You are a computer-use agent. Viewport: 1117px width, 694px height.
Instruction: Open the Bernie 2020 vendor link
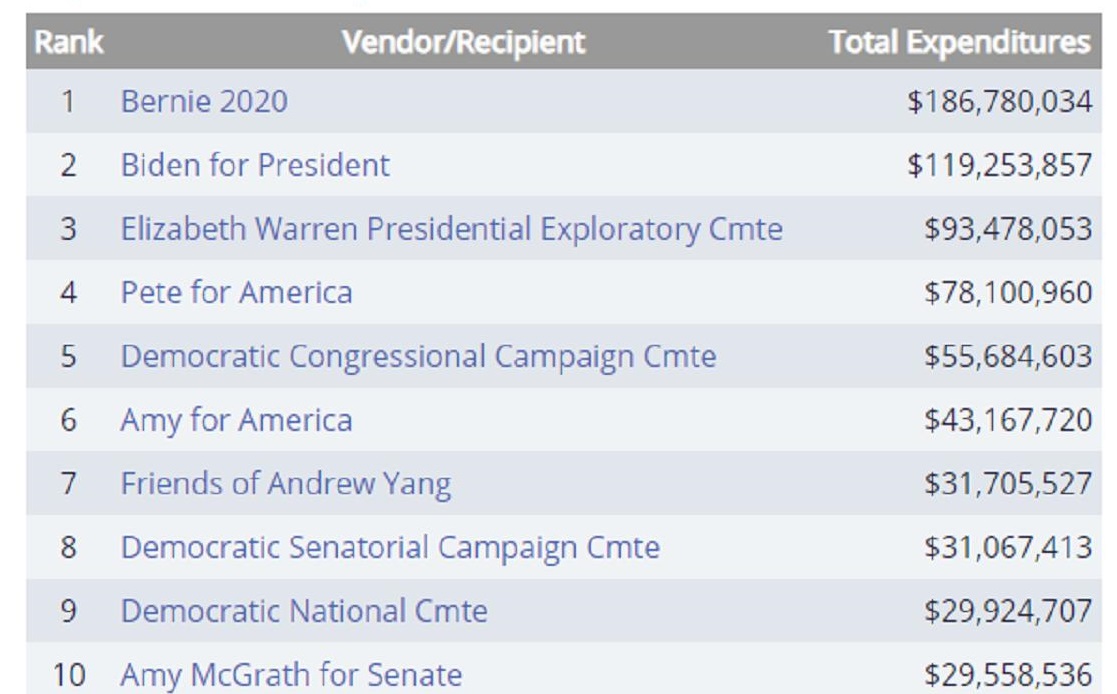point(204,101)
